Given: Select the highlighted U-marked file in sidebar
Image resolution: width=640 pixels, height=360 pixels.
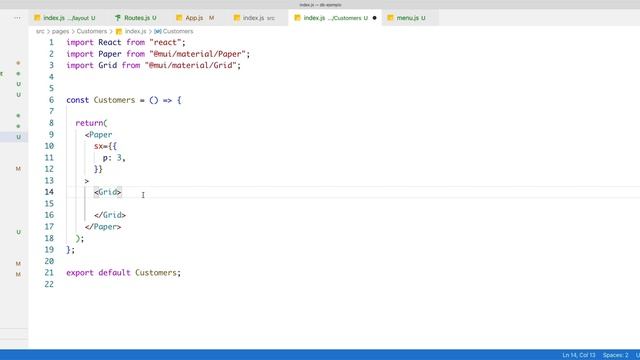Looking at the screenshot, I should (x=14, y=137).
